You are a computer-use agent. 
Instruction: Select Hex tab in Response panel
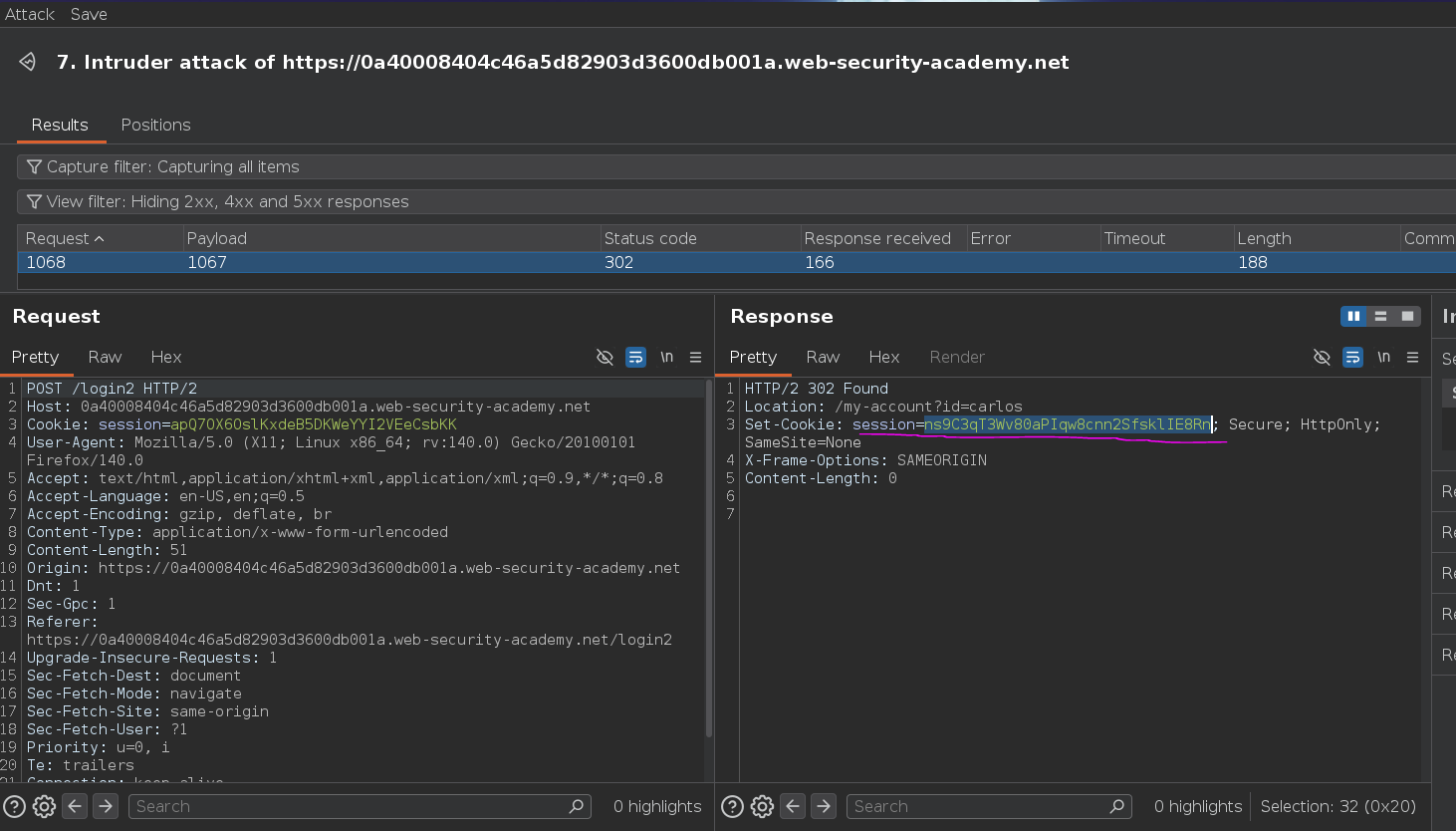884,357
